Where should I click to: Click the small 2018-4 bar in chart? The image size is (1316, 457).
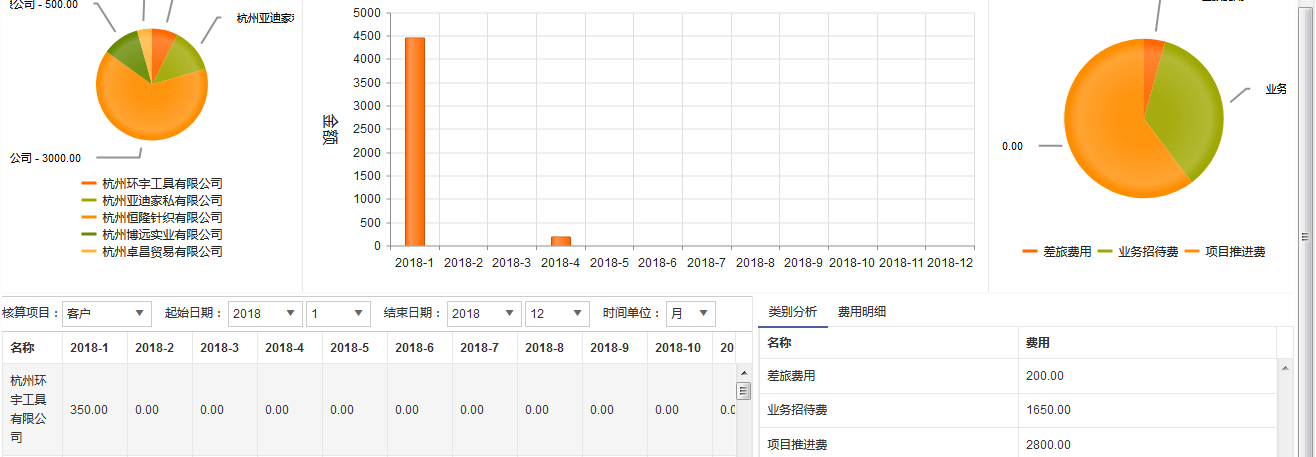(561, 241)
